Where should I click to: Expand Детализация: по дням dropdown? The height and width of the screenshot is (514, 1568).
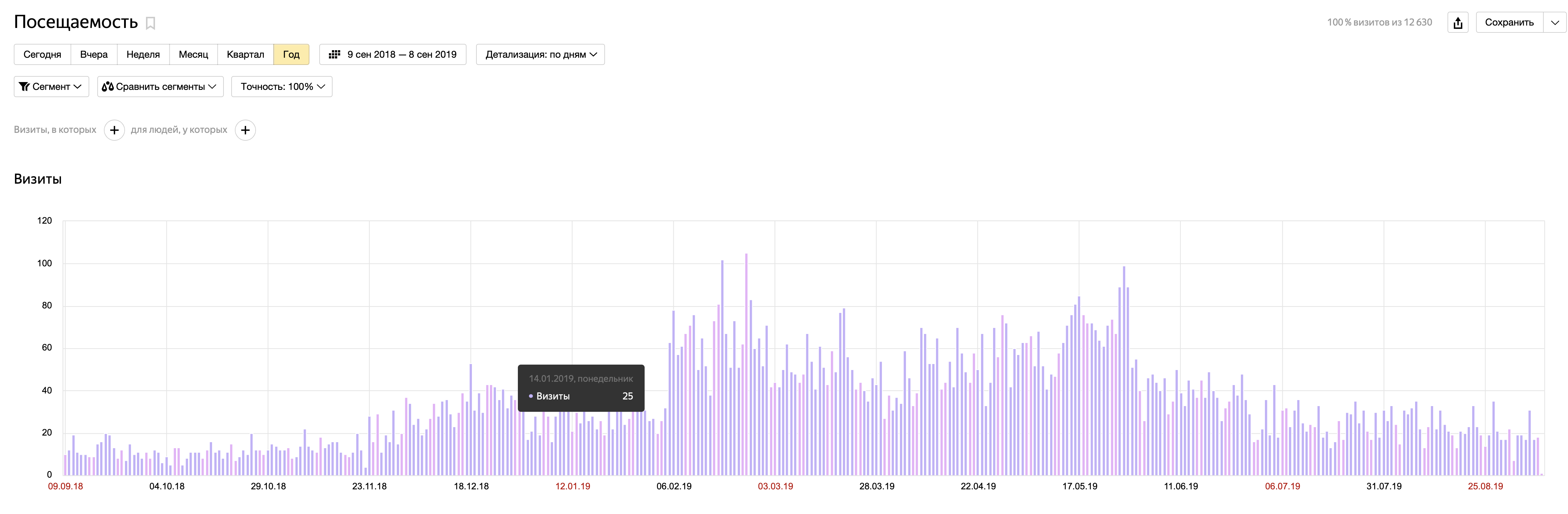[x=540, y=54]
